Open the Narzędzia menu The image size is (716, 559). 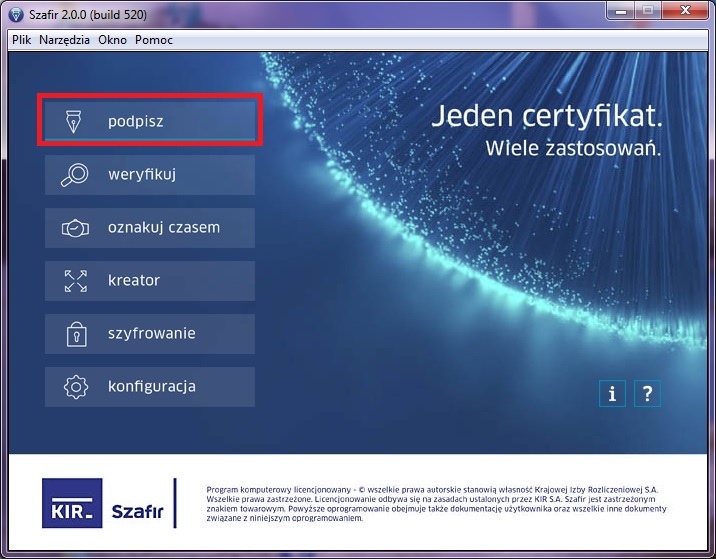(x=64, y=40)
